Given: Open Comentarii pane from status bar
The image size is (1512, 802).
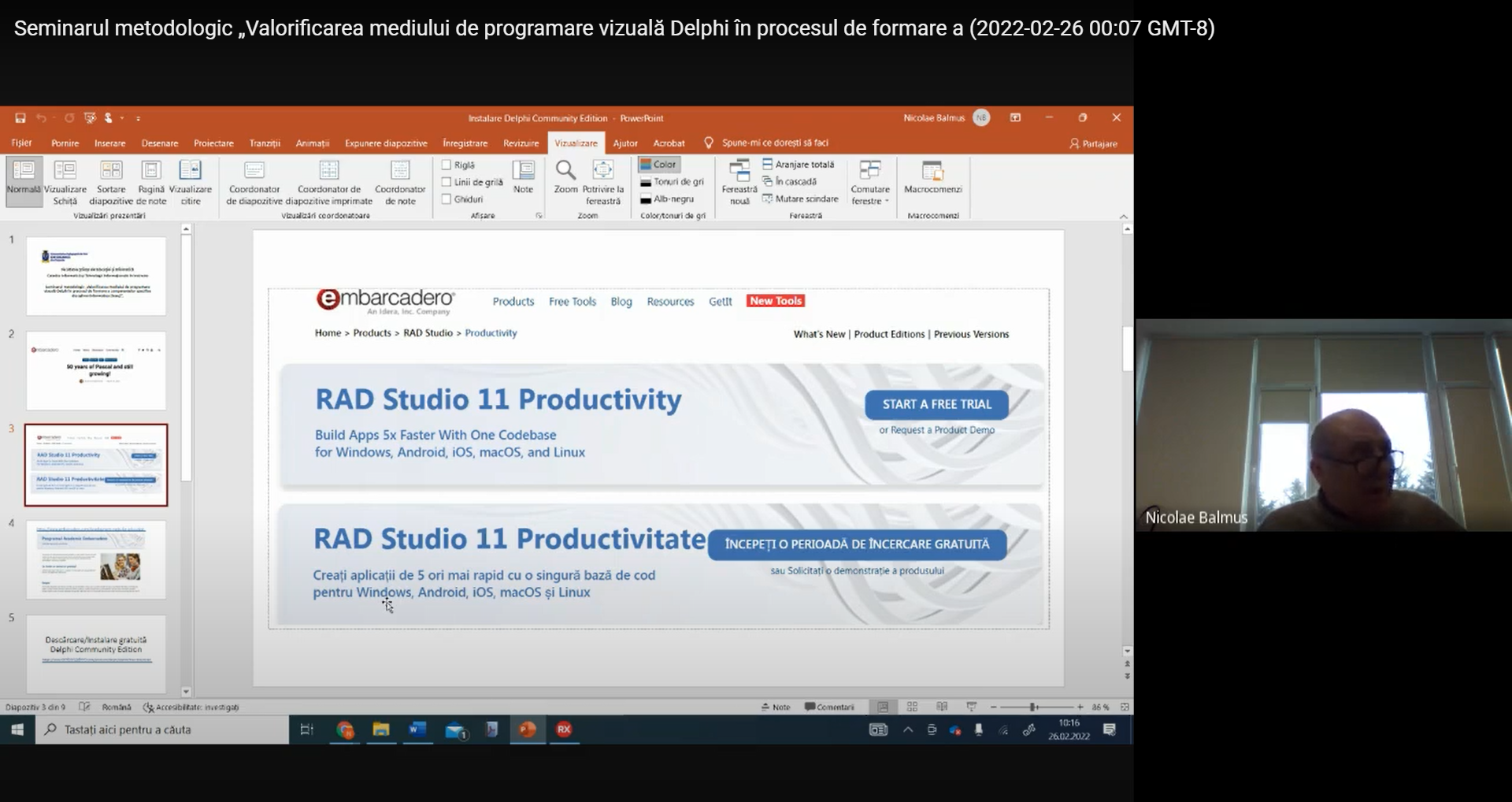Looking at the screenshot, I should tap(829, 707).
